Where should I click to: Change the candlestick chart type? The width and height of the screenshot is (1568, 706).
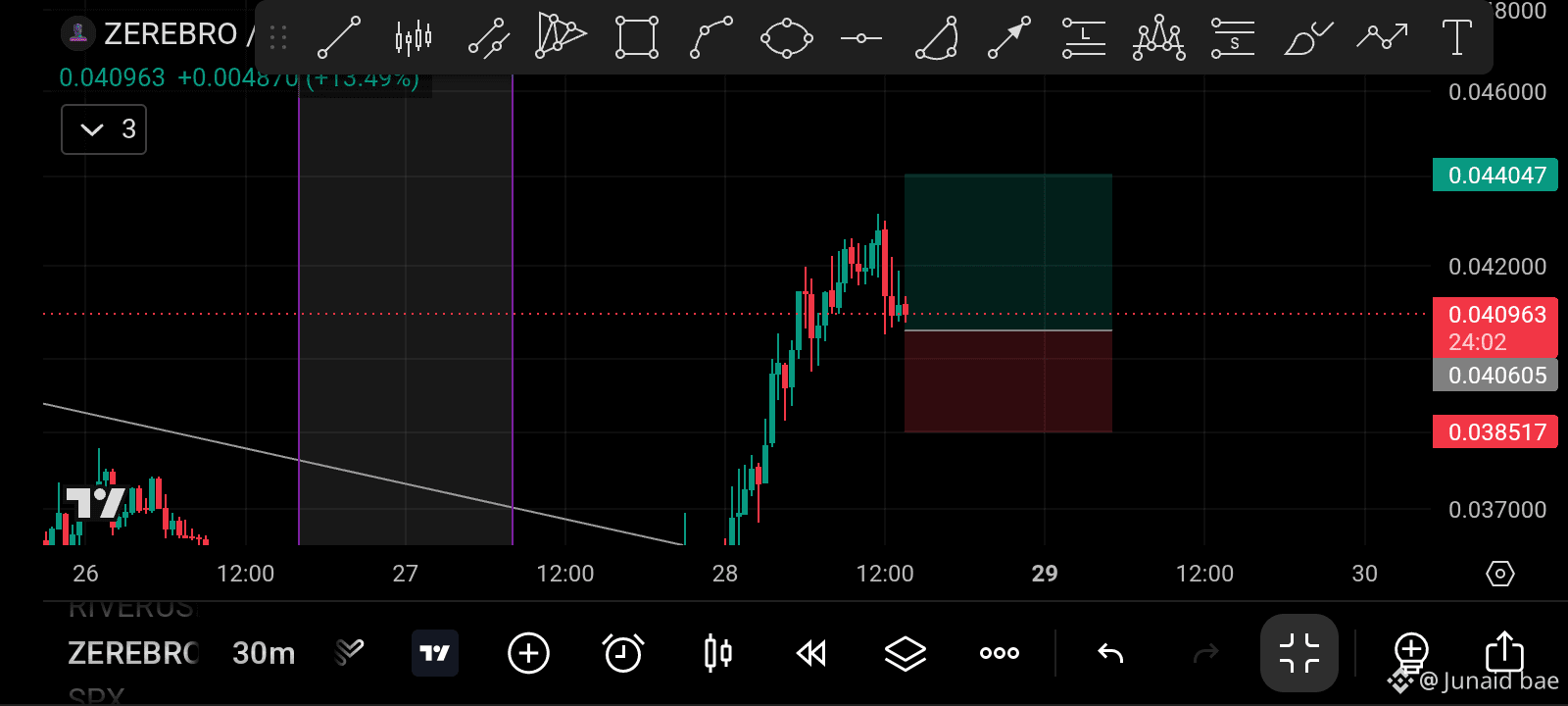717,653
